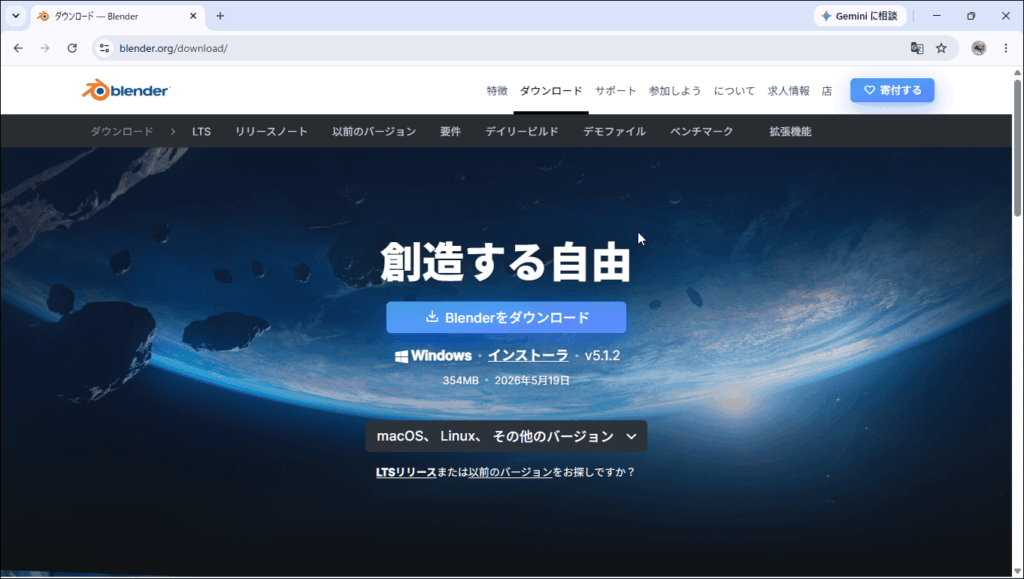Open the ダウンロード top nav item

(x=551, y=91)
